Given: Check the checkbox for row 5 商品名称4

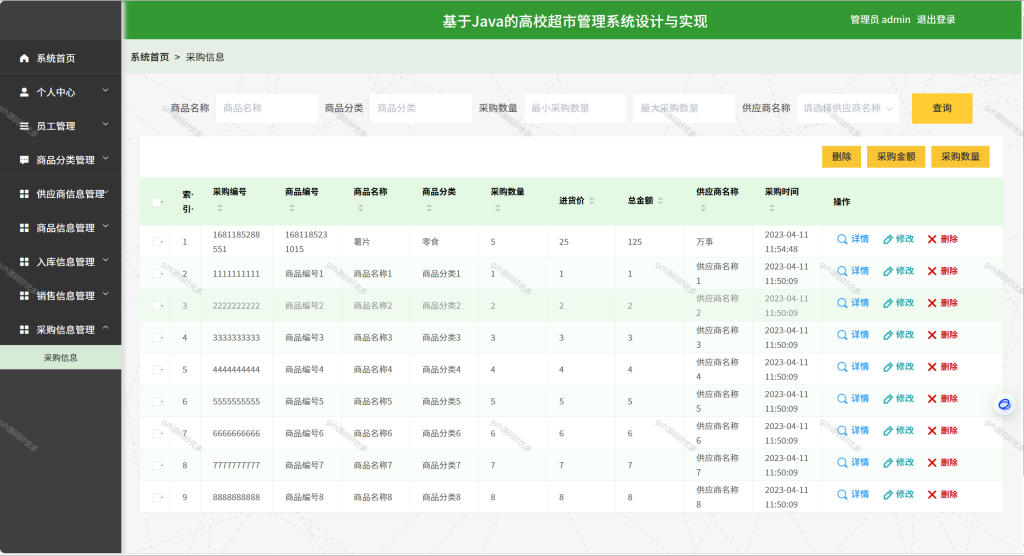Looking at the screenshot, I should pos(157,370).
